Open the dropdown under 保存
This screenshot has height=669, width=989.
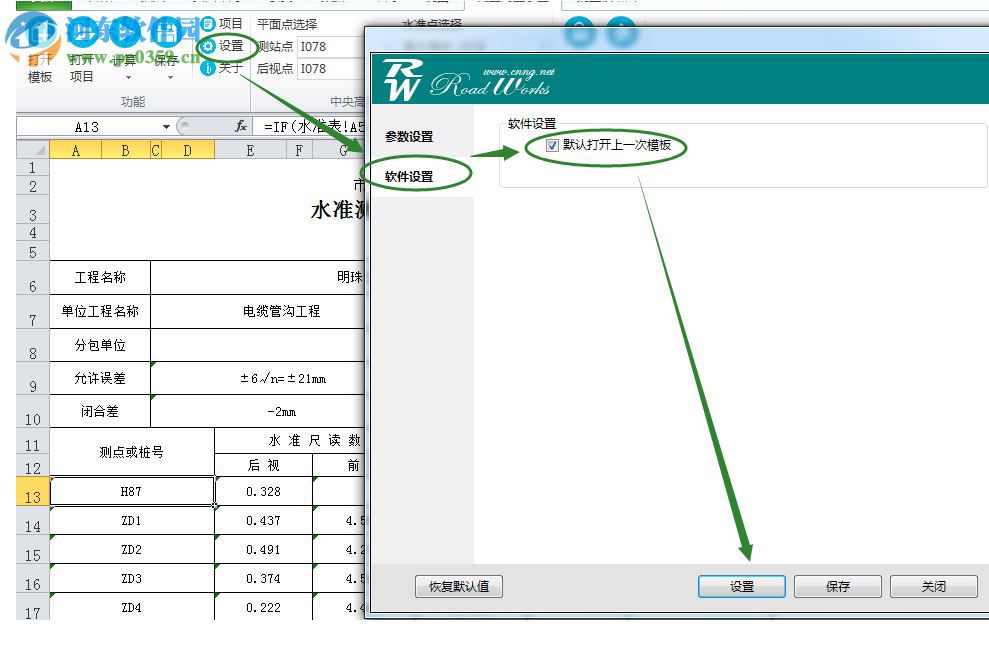(169, 78)
